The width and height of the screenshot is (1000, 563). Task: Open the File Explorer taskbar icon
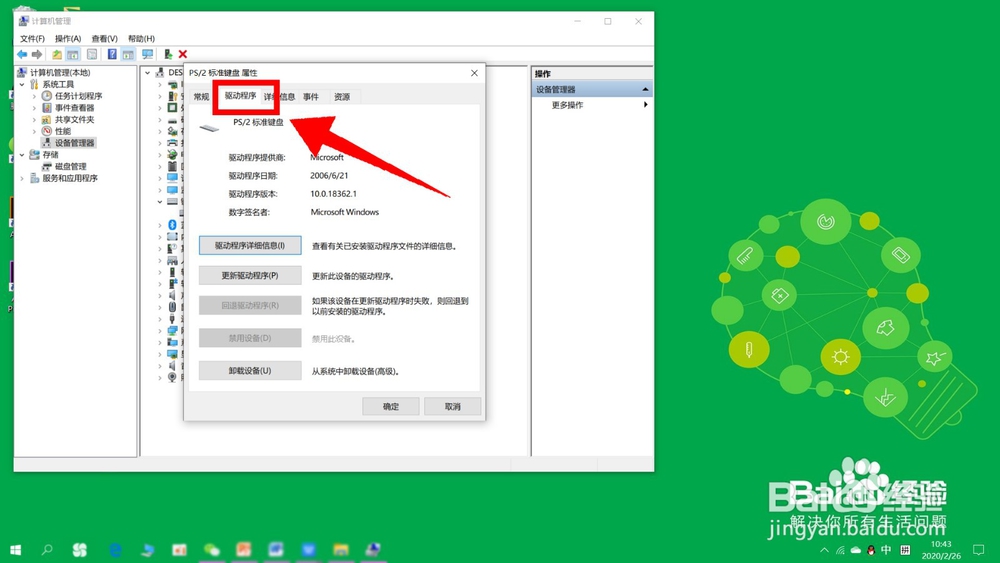click(341, 550)
